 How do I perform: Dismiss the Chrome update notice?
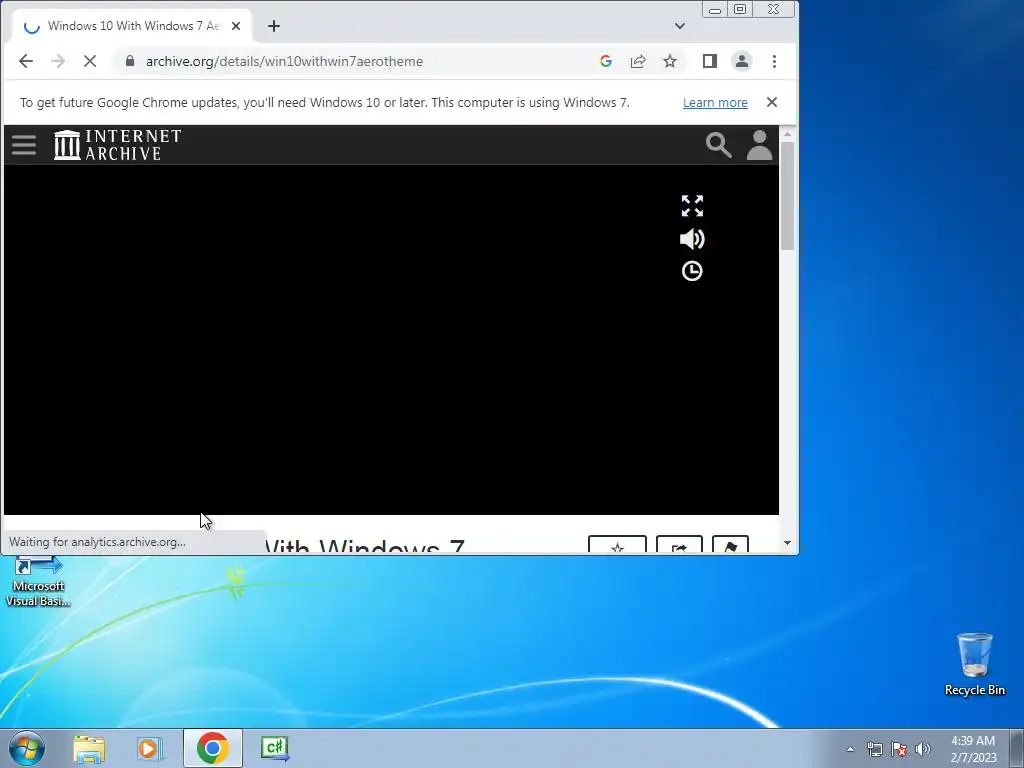tap(772, 102)
